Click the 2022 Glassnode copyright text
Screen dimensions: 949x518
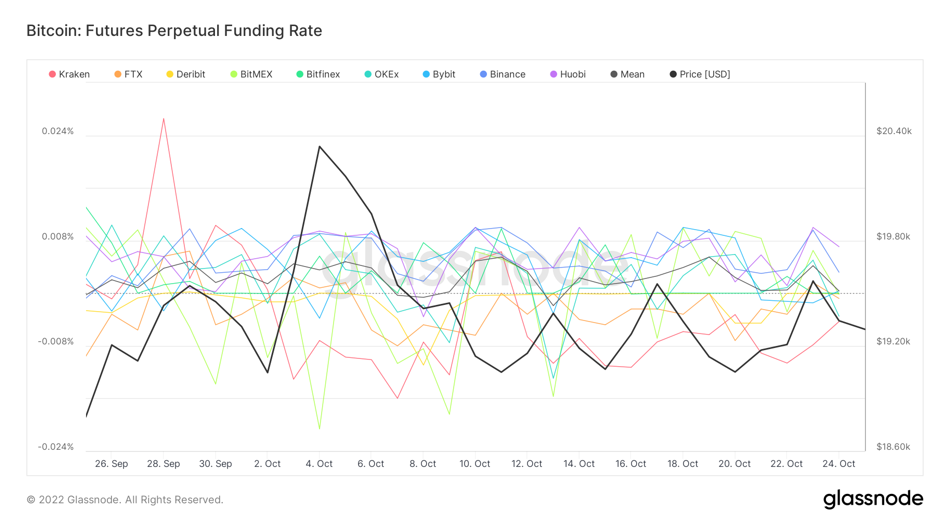tap(125, 499)
